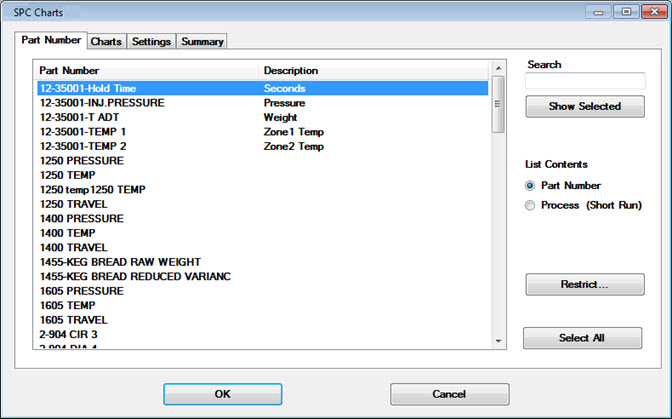
Task: Select 12-35001-INJ.PRESSURE in the list
Action: click(102, 103)
